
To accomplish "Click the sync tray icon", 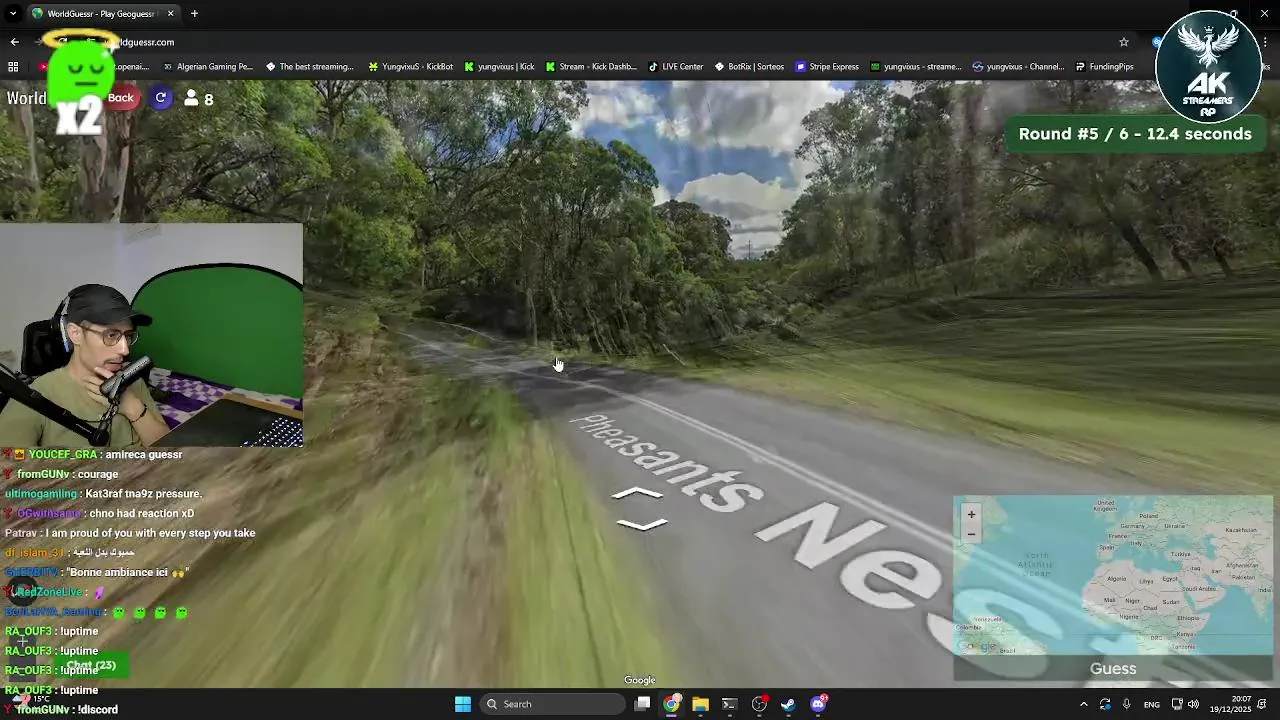I will pyautogui.click(x=1105, y=704).
